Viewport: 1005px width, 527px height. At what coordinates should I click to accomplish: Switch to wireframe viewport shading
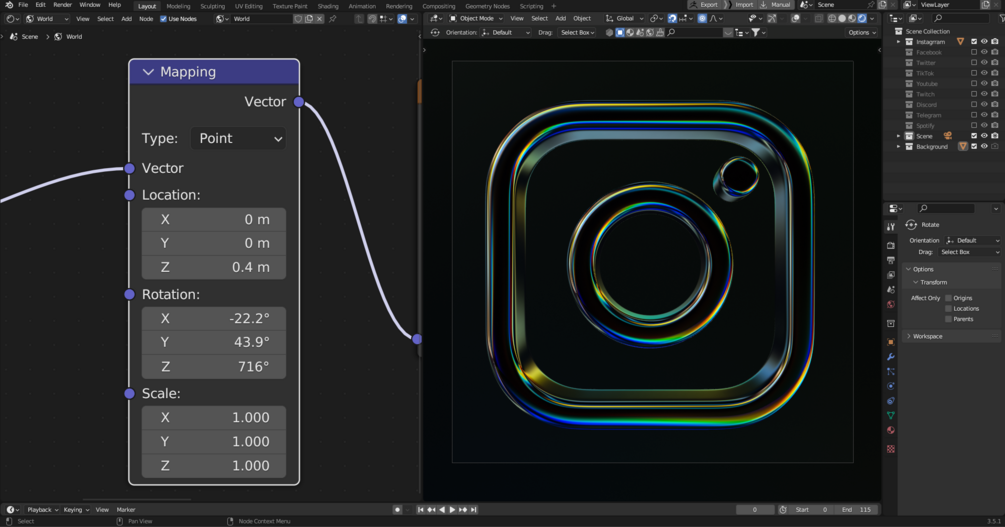click(x=832, y=19)
